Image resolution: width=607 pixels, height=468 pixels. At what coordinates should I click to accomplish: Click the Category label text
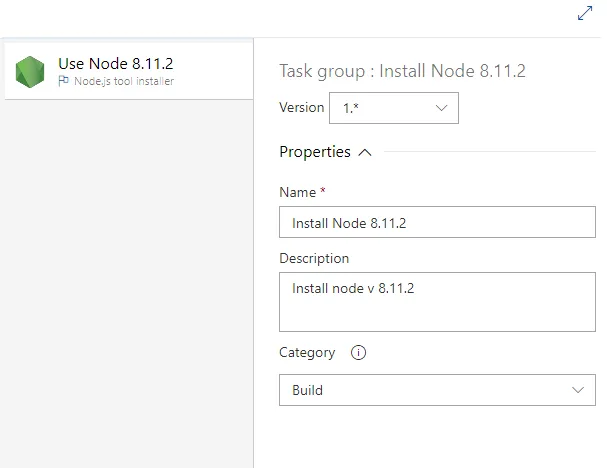307,353
